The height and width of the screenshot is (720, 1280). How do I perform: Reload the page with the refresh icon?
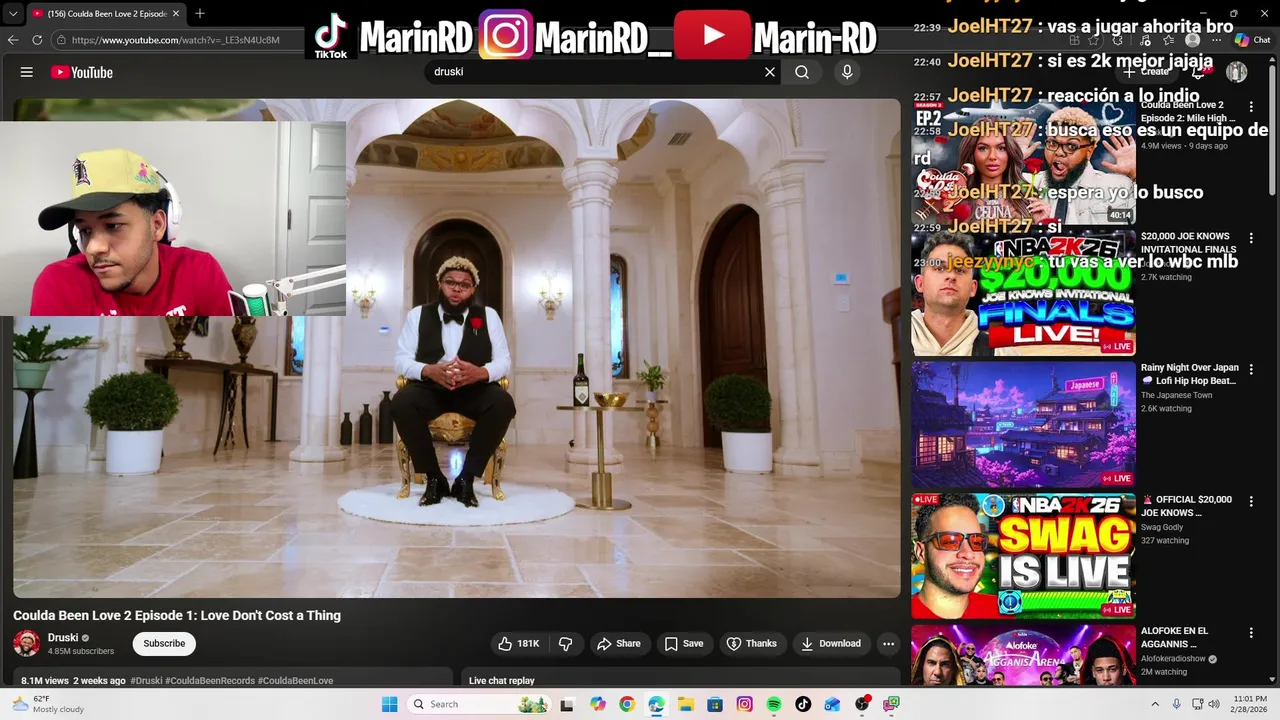37,40
